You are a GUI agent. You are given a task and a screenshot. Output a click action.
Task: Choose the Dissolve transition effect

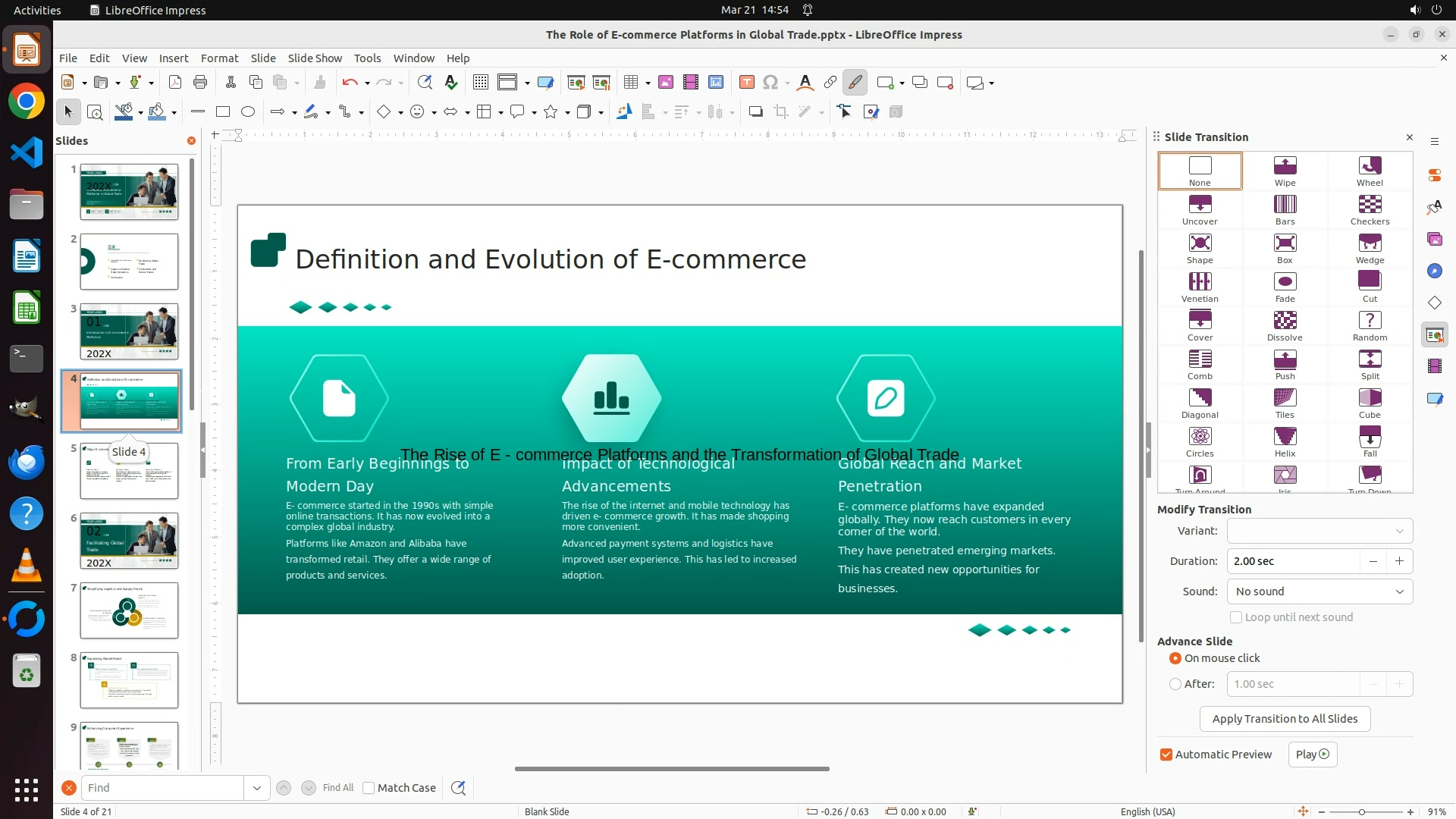[x=1285, y=325]
